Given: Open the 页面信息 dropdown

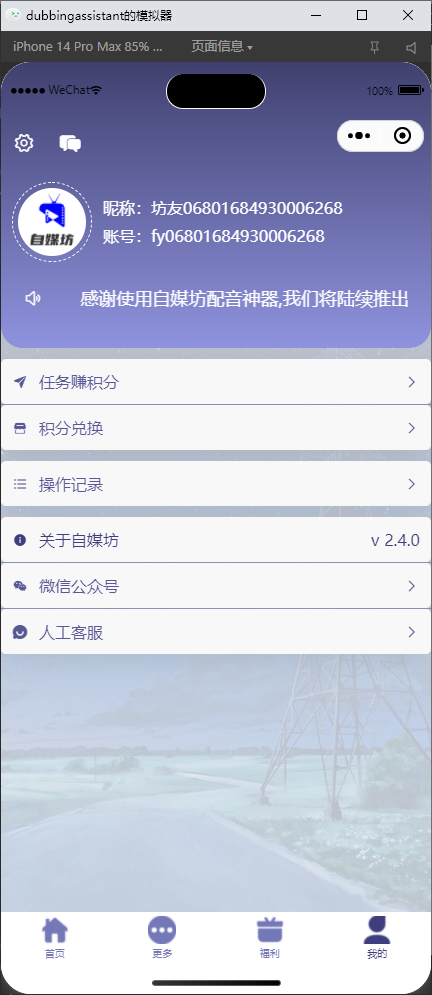Looking at the screenshot, I should point(222,46).
